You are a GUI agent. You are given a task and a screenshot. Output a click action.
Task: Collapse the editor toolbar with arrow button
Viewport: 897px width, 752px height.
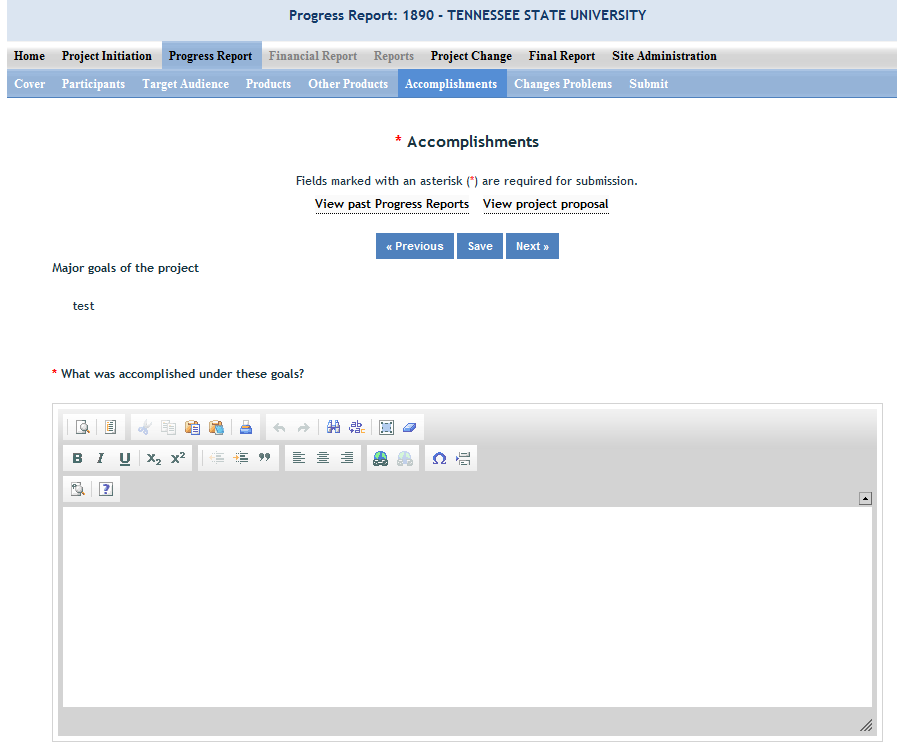(x=865, y=499)
